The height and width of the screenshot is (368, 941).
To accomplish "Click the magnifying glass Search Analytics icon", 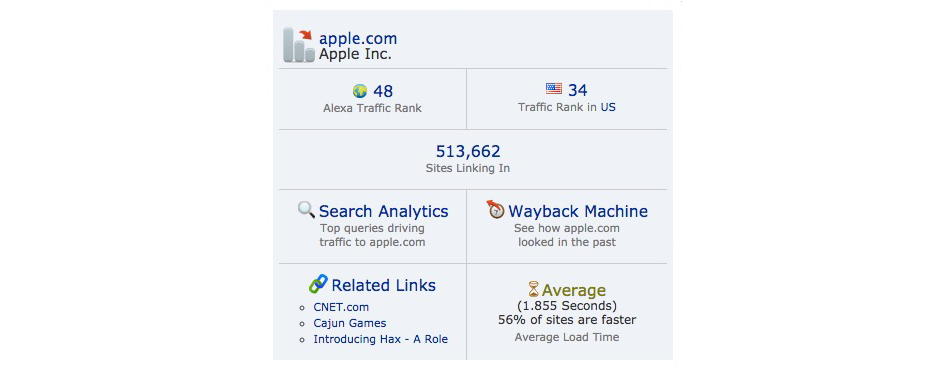I will (306, 210).
